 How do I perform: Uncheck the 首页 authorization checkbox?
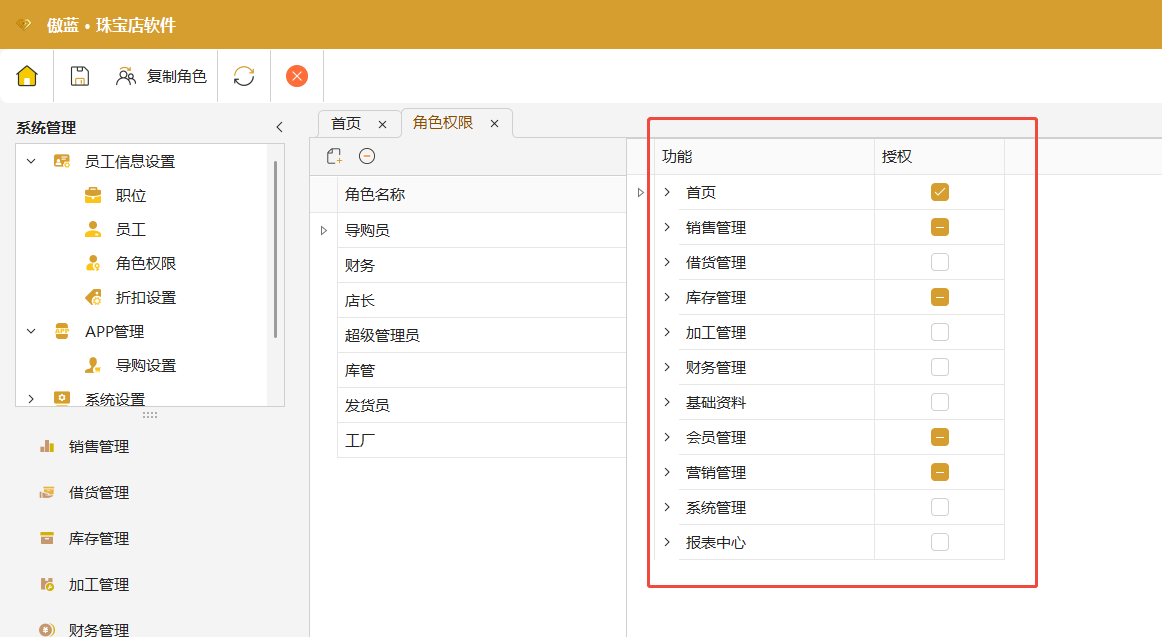[940, 192]
